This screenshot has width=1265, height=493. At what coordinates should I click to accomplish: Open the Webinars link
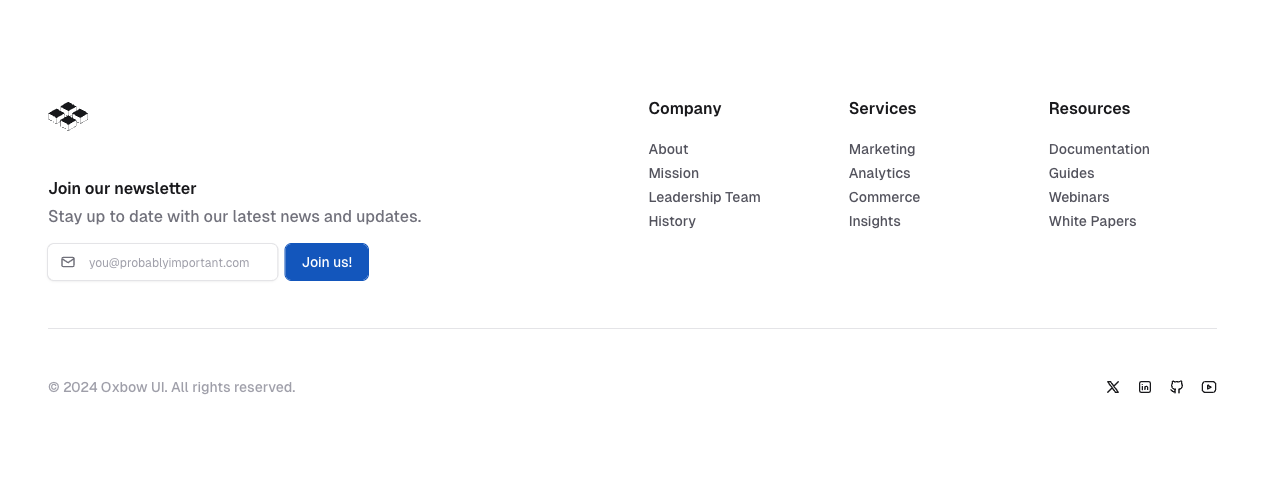(1078, 197)
